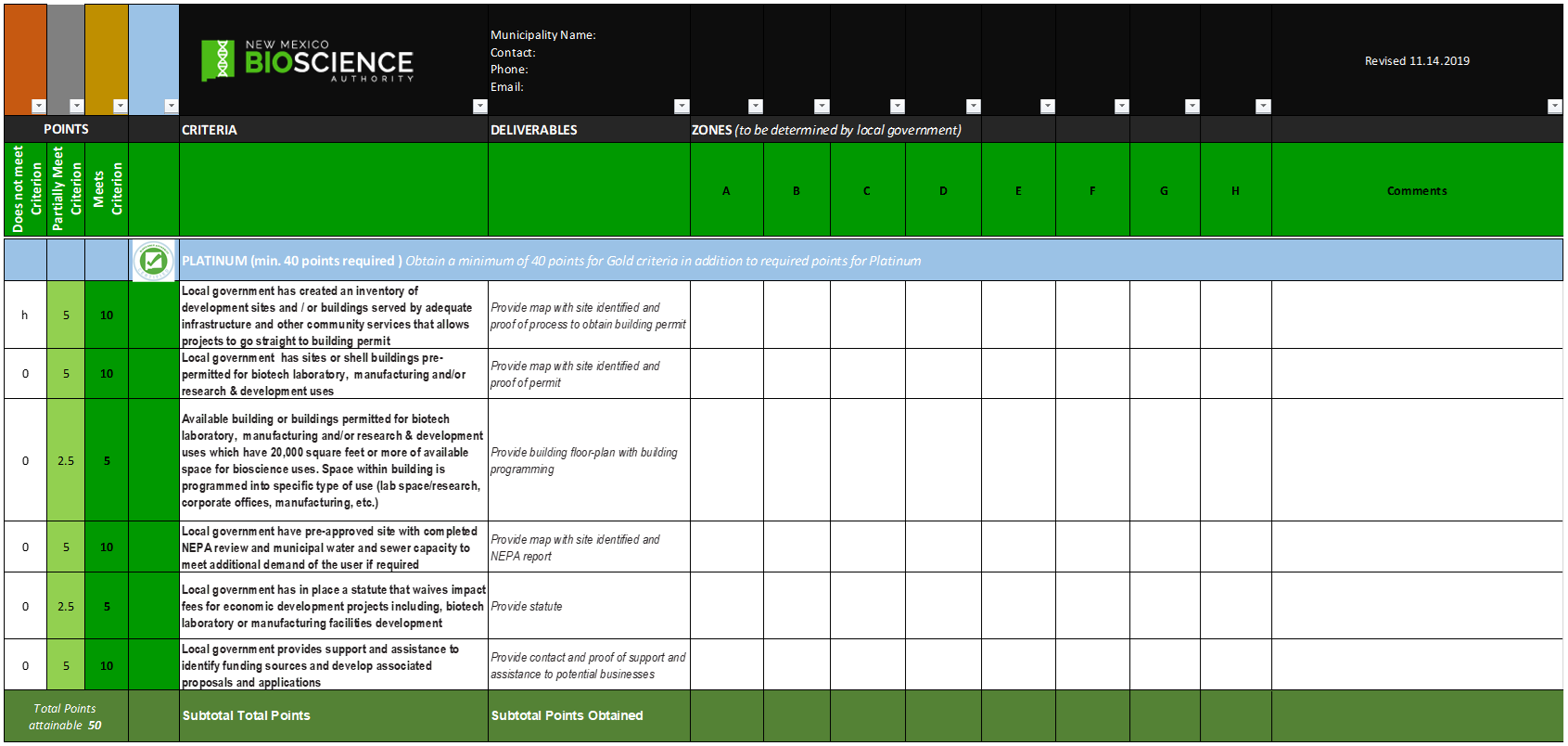This screenshot has width=1568, height=746.
Task: Select the CRITERIA header cell
Action: (x=334, y=129)
